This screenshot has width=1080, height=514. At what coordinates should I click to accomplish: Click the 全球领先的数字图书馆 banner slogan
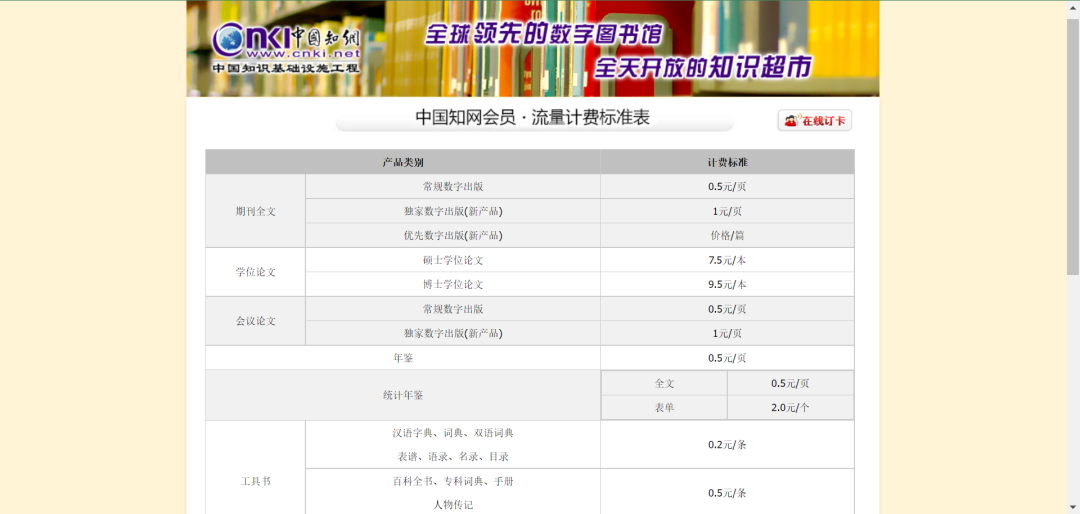pos(543,34)
